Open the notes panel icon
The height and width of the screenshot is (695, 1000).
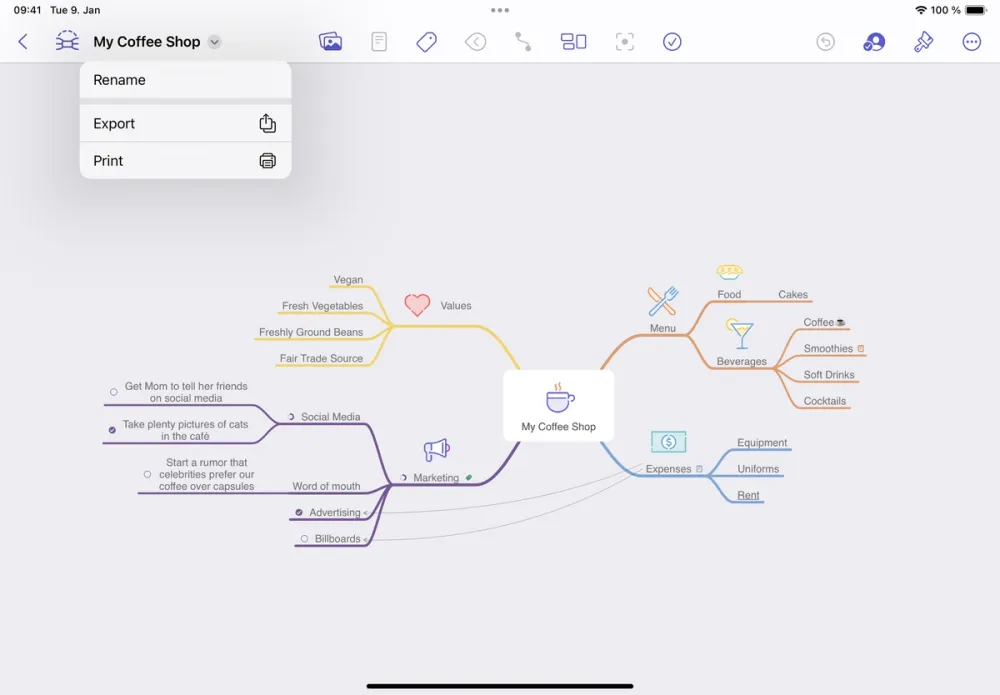378,41
